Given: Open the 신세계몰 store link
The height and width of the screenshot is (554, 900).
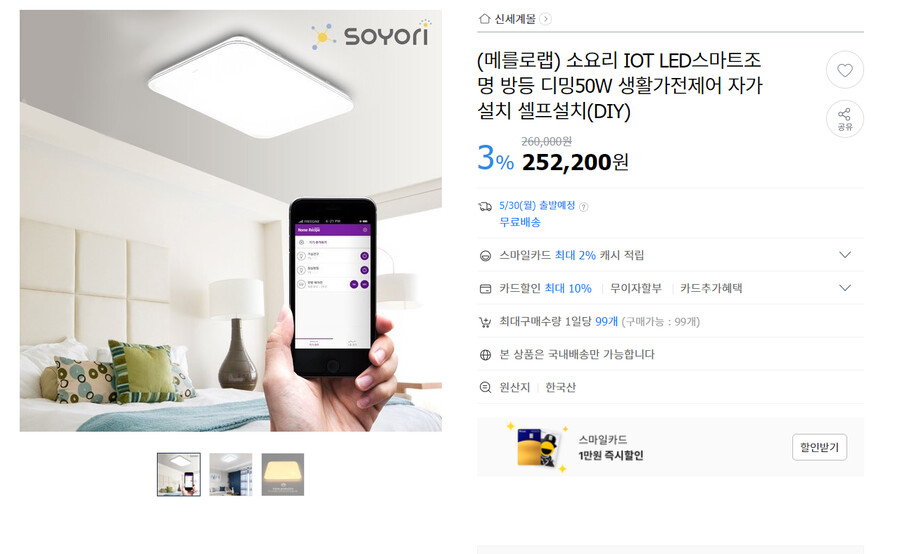Looking at the screenshot, I should pos(515,19).
